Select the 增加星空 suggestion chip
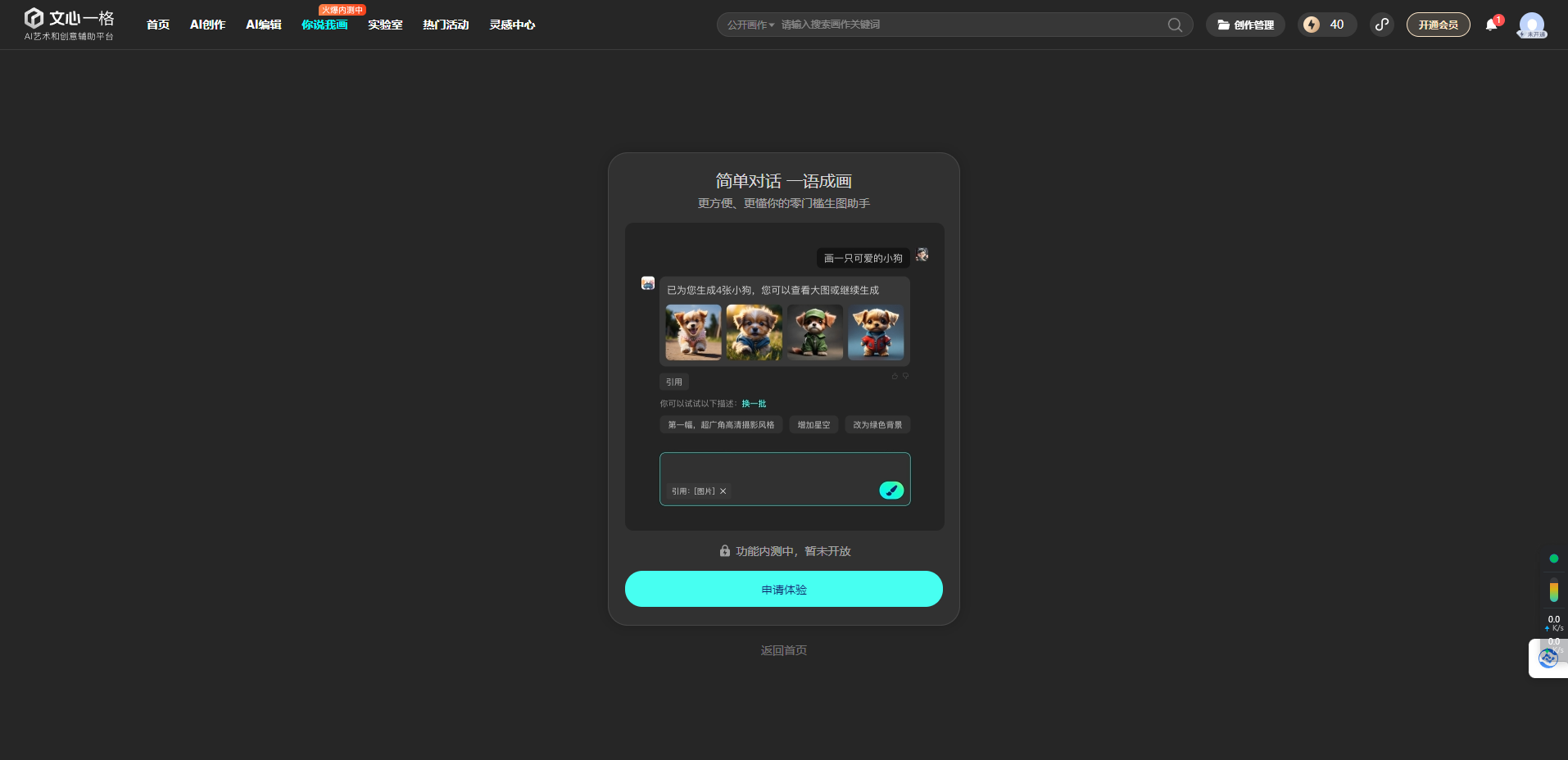Screen dimensions: 1568x760 click(813, 425)
